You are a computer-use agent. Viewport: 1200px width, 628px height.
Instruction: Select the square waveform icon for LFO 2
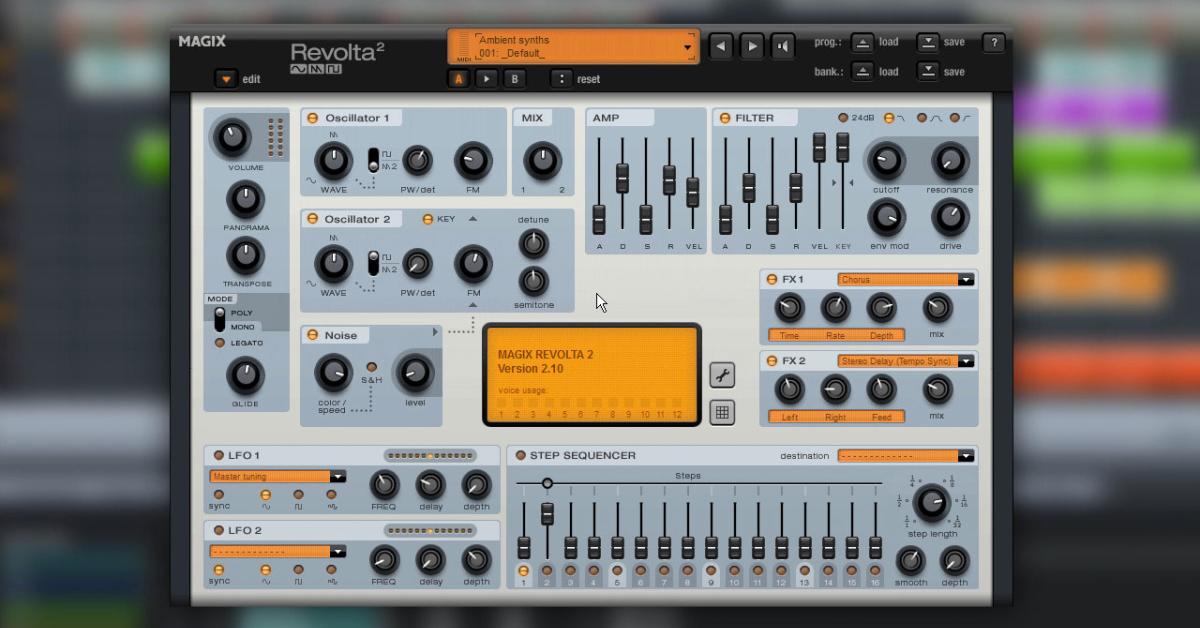click(x=298, y=570)
